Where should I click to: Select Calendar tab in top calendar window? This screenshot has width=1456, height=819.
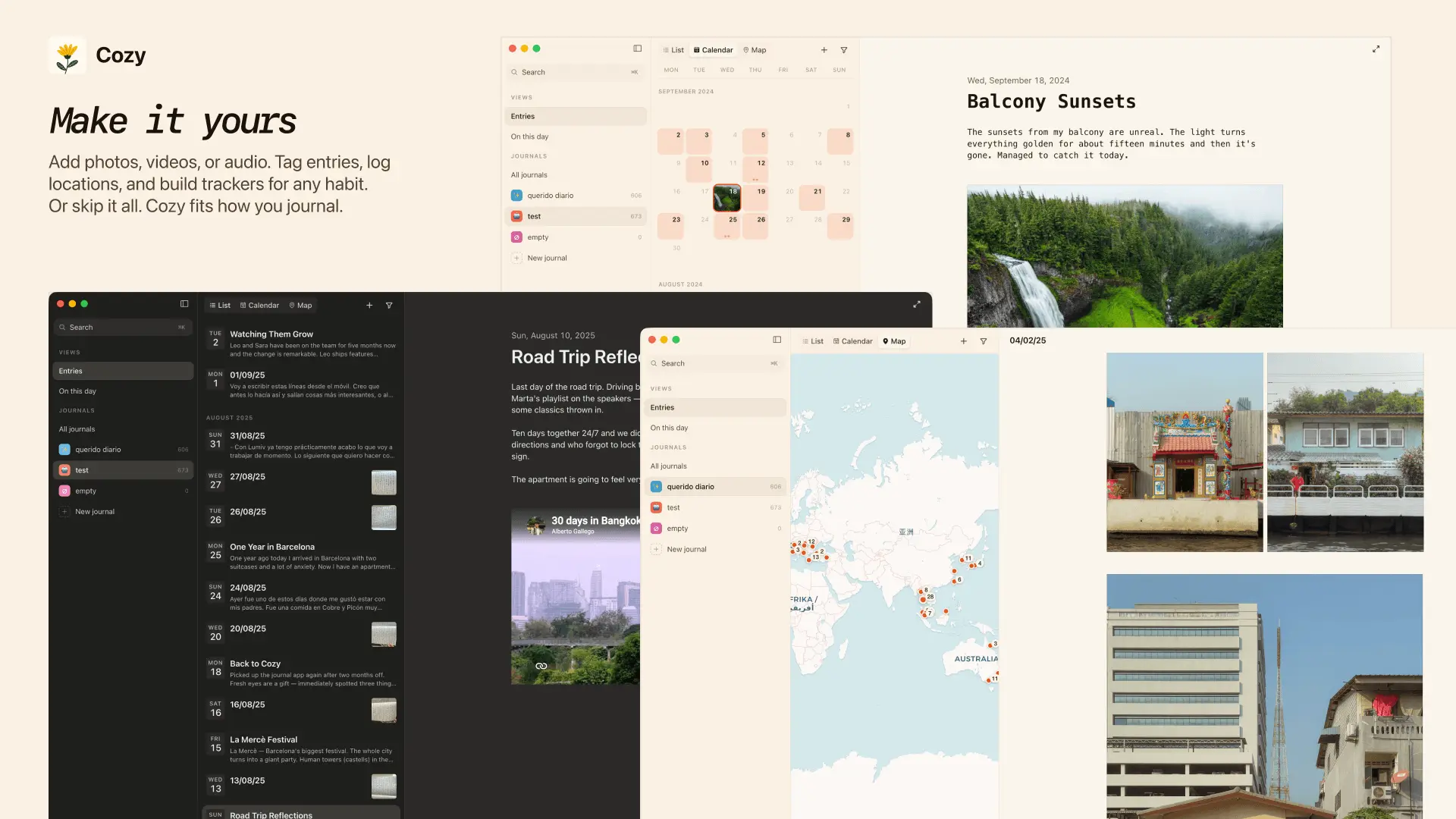tap(714, 50)
